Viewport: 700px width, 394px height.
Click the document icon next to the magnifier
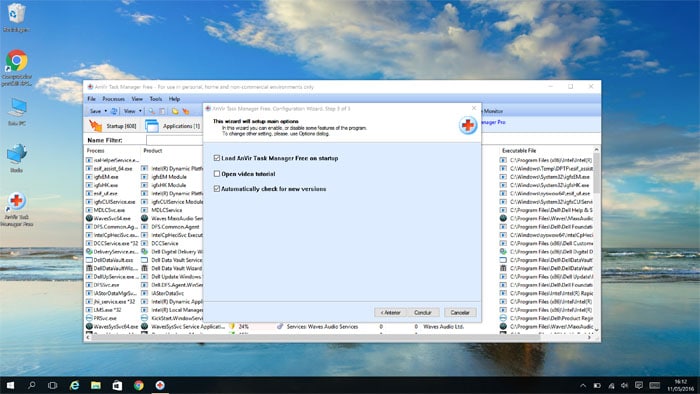(162, 111)
